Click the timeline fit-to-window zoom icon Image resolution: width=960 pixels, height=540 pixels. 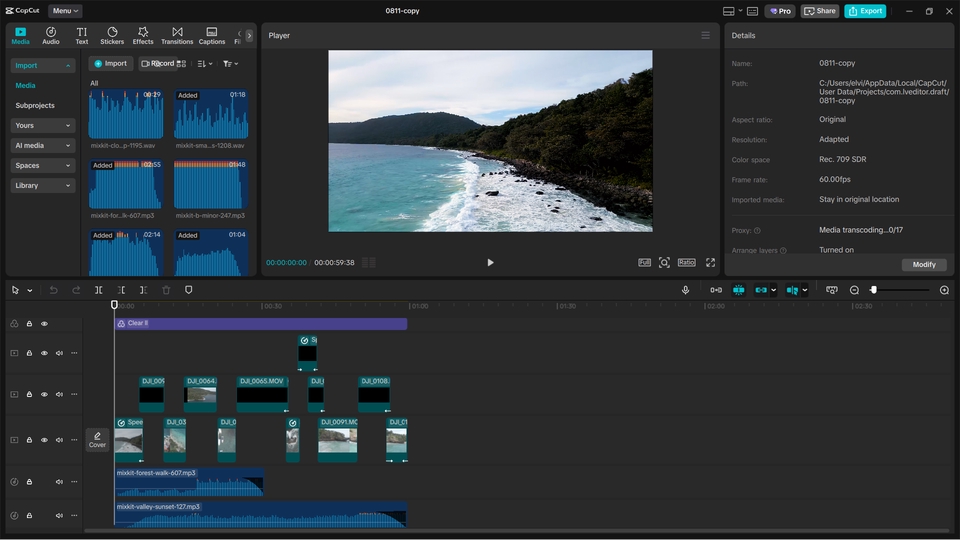(x=831, y=290)
